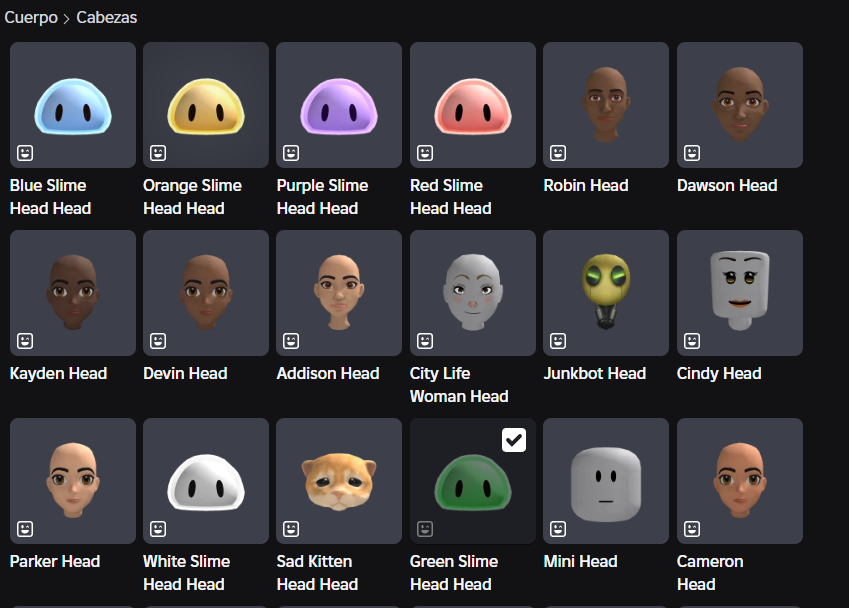This screenshot has width=849, height=608.
Task: Click smiley face icon on Addison Head card
Action: pos(291,341)
